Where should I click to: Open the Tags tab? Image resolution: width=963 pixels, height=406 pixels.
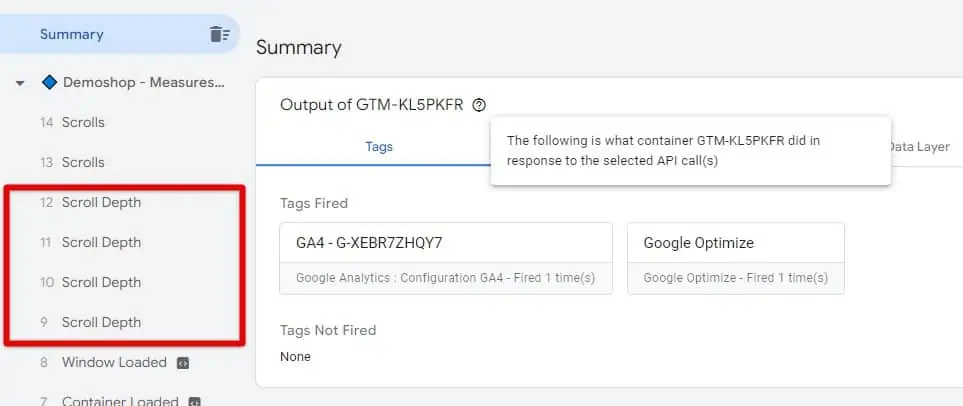click(379, 146)
